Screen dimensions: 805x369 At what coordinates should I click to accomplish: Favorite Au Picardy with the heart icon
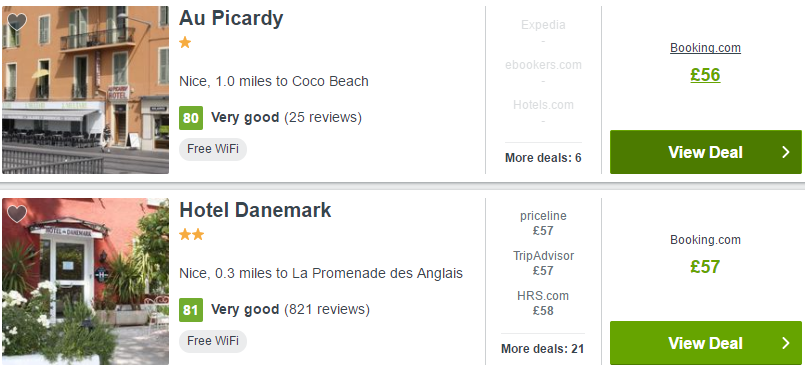[17, 22]
